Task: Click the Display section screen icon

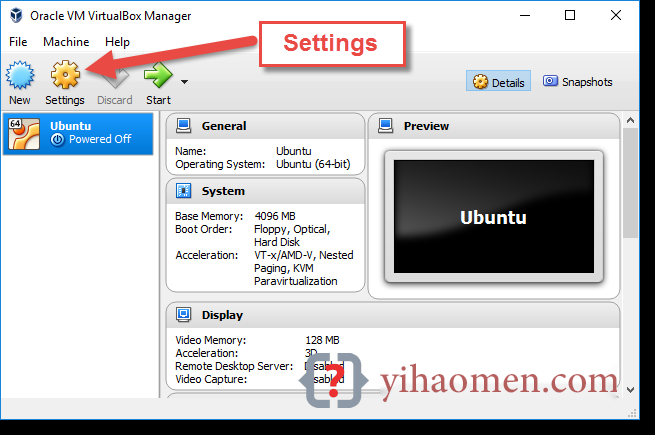Action: click(183, 314)
